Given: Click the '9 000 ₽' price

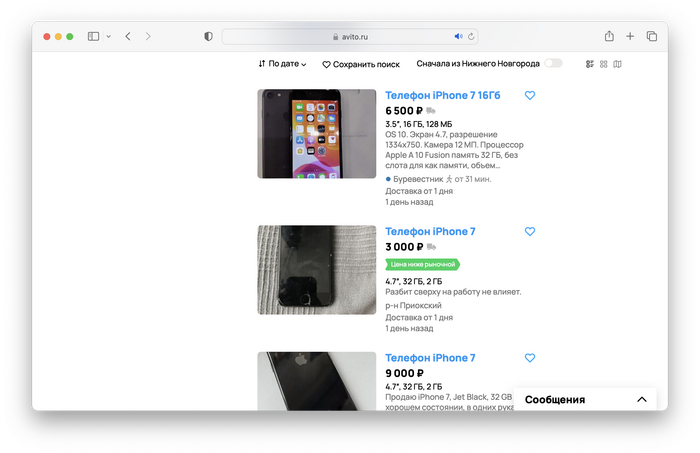Looking at the screenshot, I should (404, 373).
